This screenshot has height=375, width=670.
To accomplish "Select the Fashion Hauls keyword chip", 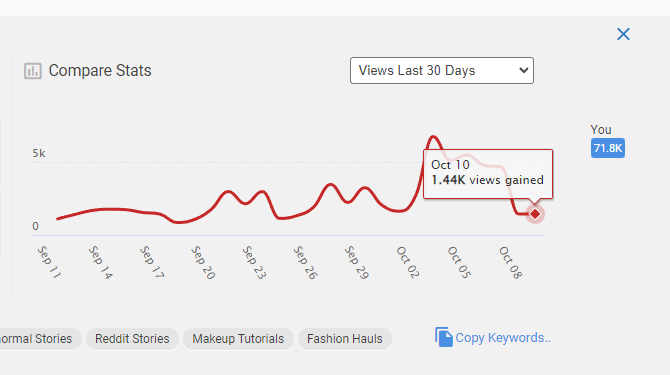I will tap(344, 339).
